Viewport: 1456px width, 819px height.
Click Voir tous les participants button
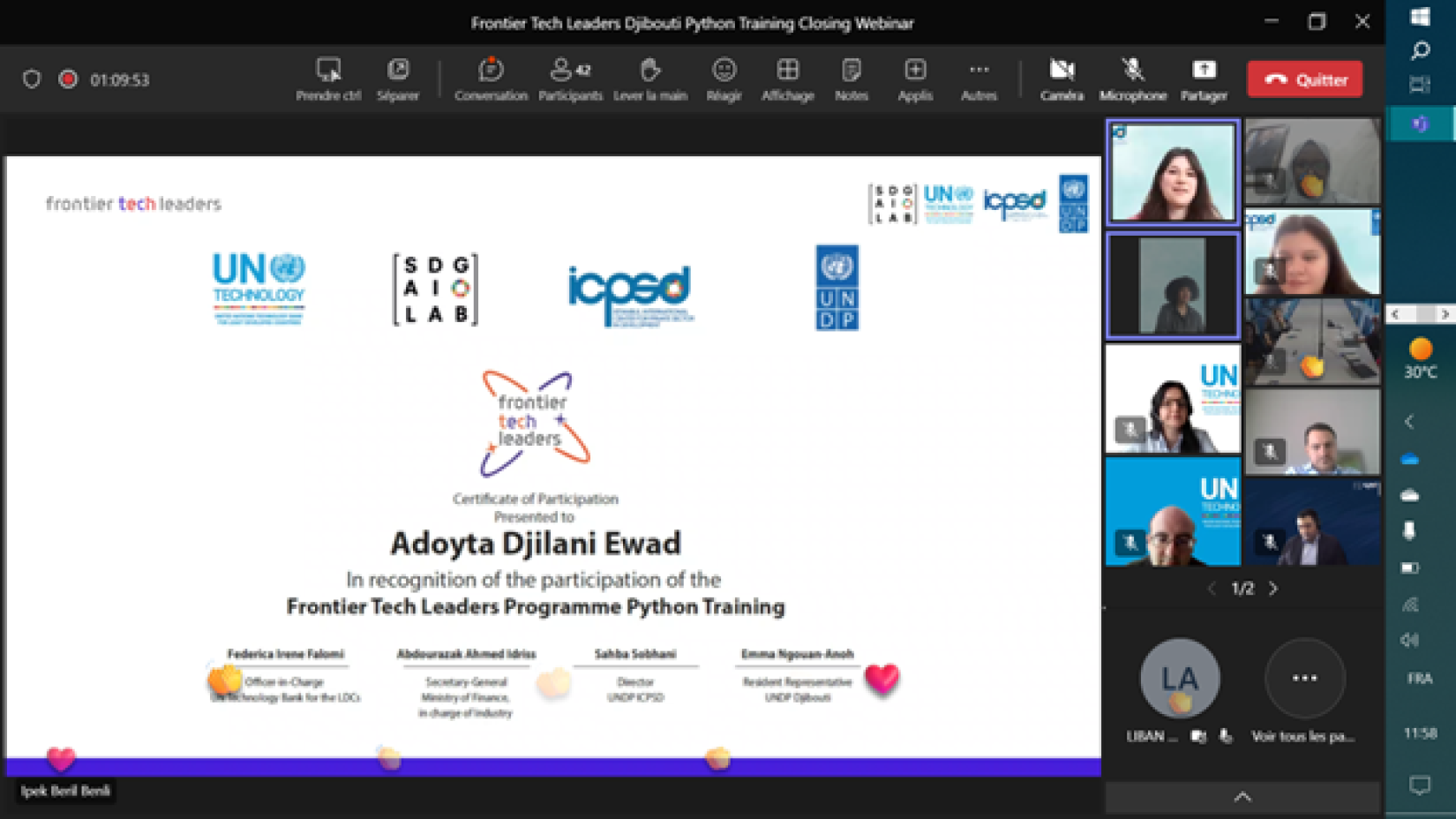point(1304,691)
